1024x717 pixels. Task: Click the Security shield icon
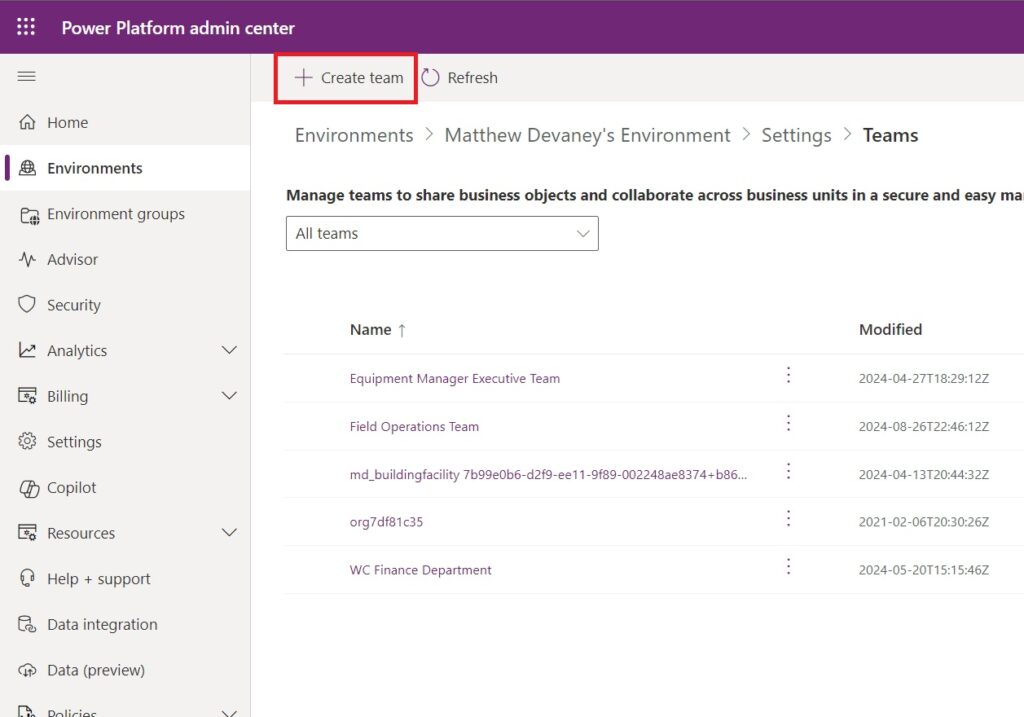coord(27,304)
